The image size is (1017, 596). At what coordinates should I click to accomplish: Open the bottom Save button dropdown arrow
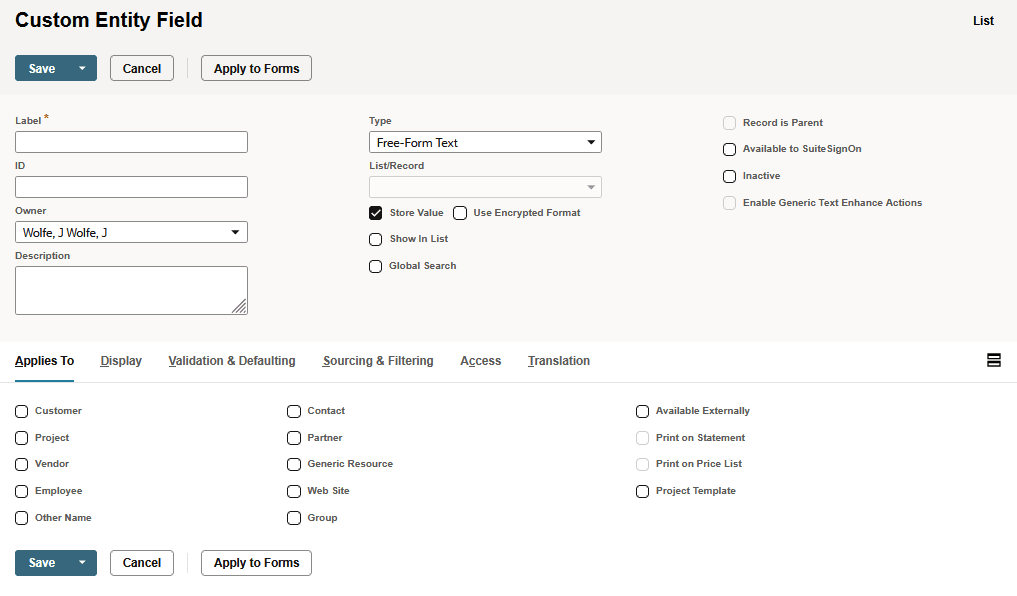(82, 562)
